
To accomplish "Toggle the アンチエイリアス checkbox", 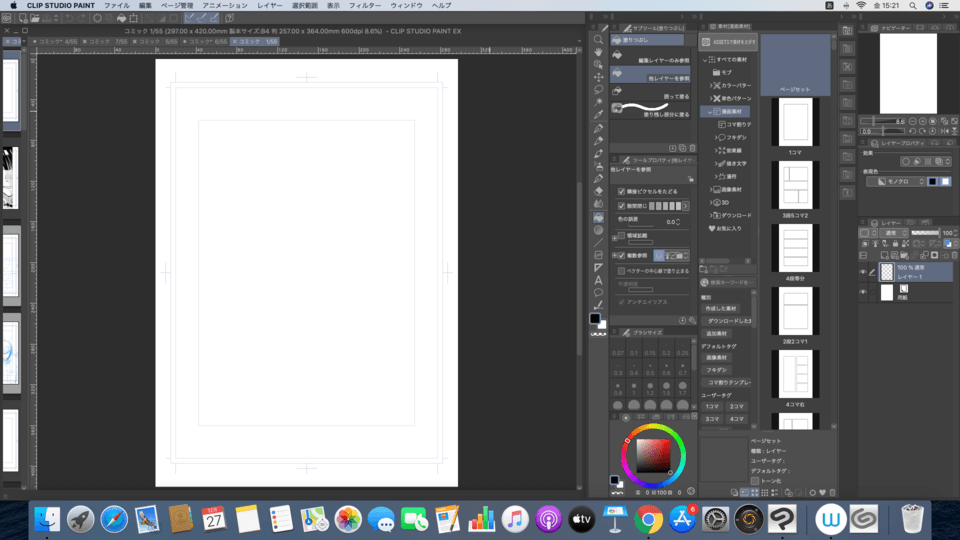I will [x=621, y=301].
